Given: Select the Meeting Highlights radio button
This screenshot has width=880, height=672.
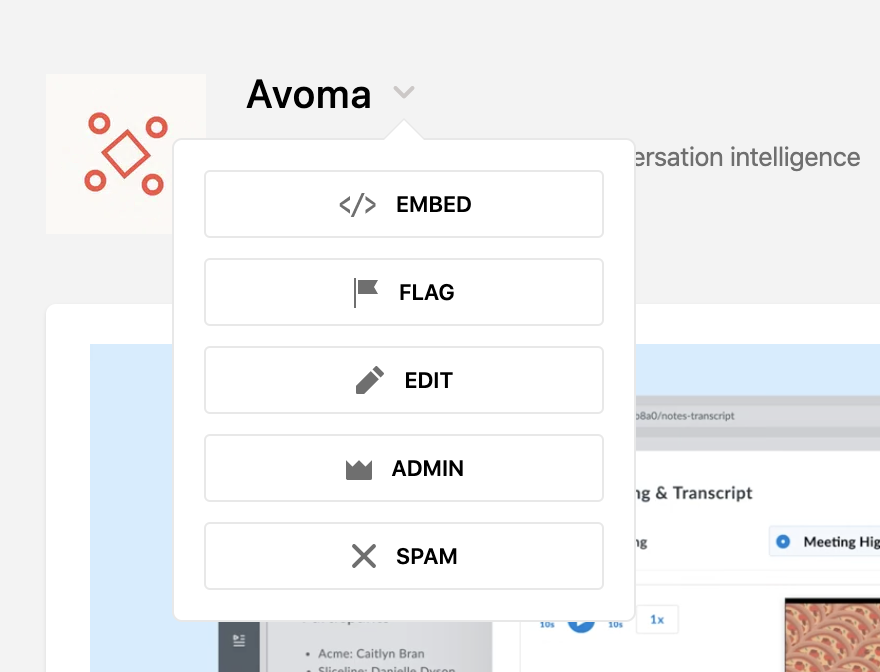Looking at the screenshot, I should tap(783, 542).
